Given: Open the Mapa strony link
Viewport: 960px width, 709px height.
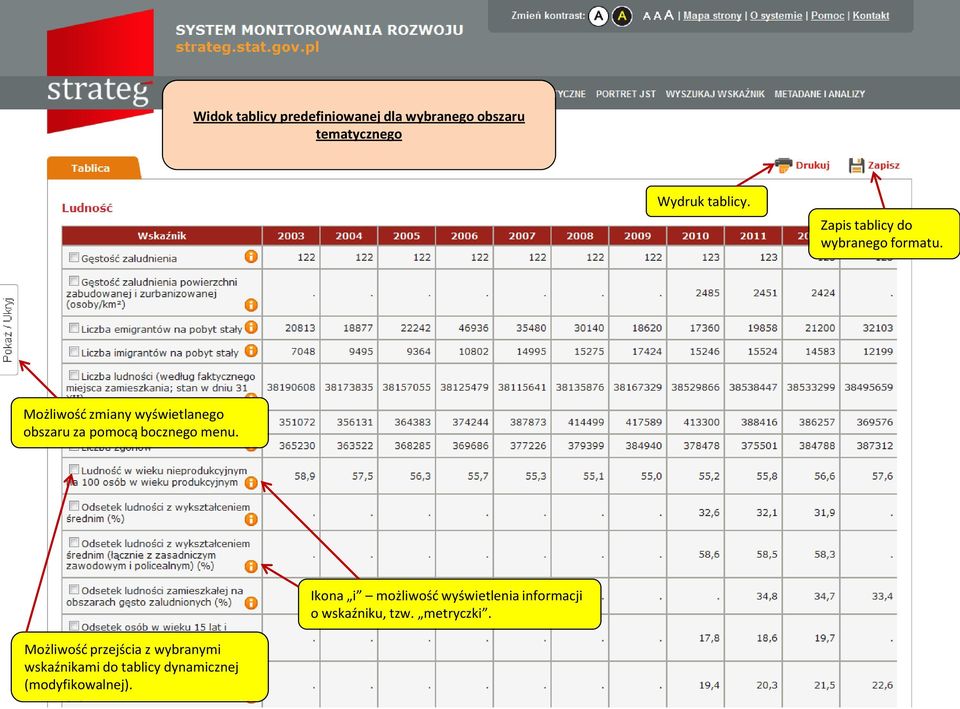Looking at the screenshot, I should (712, 16).
